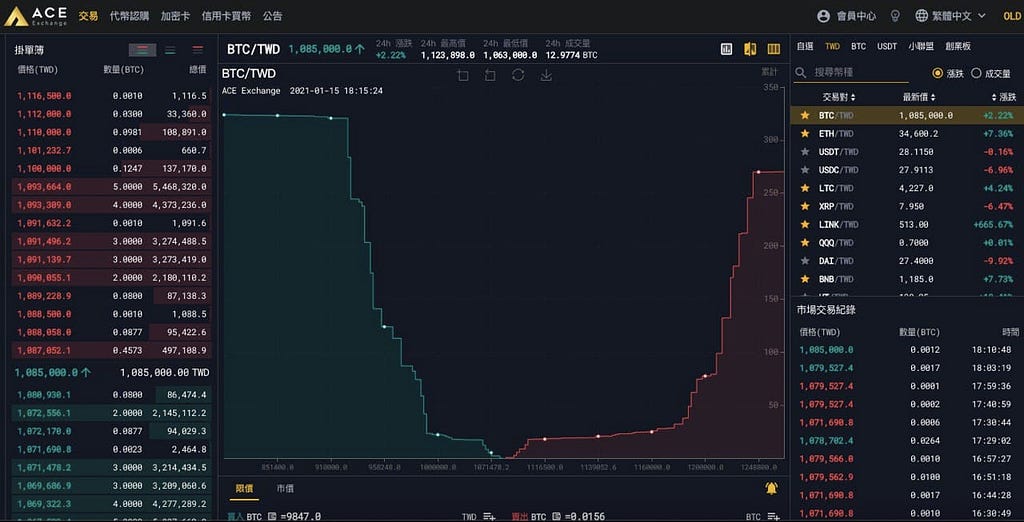Select the 成交量 radio button

click(976, 73)
